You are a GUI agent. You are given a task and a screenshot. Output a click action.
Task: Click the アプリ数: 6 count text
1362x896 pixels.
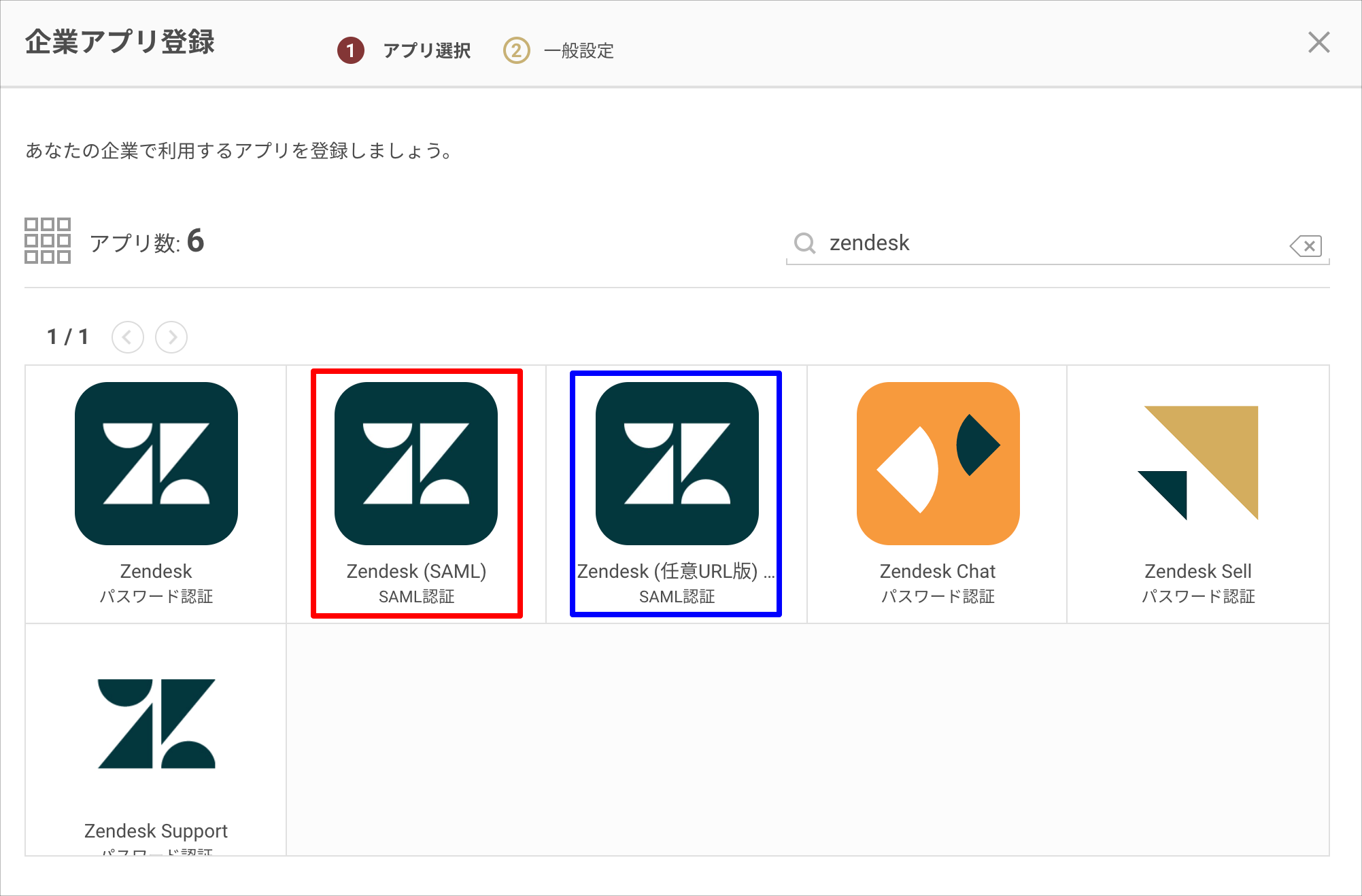click(x=147, y=241)
